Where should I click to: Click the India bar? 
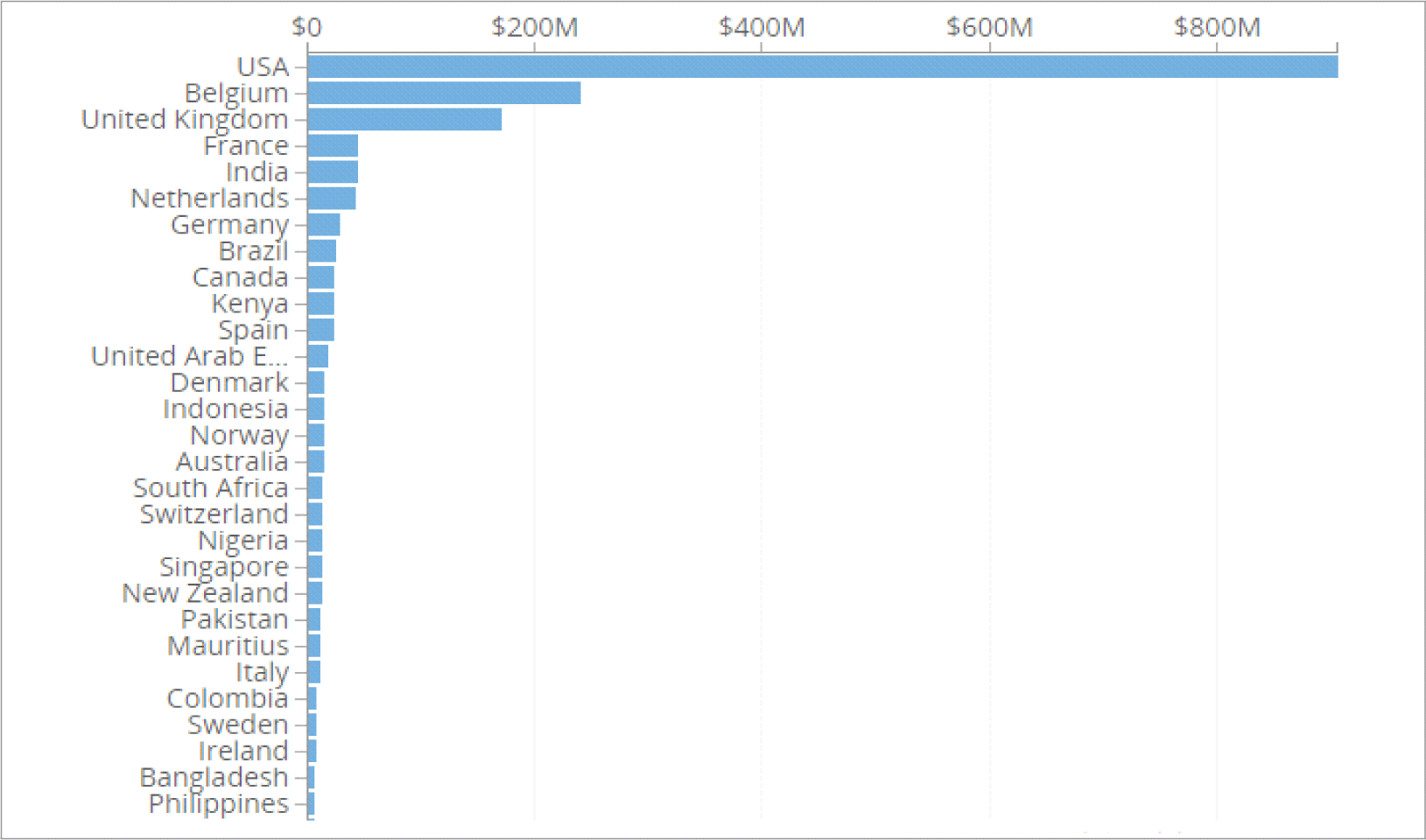[333, 171]
